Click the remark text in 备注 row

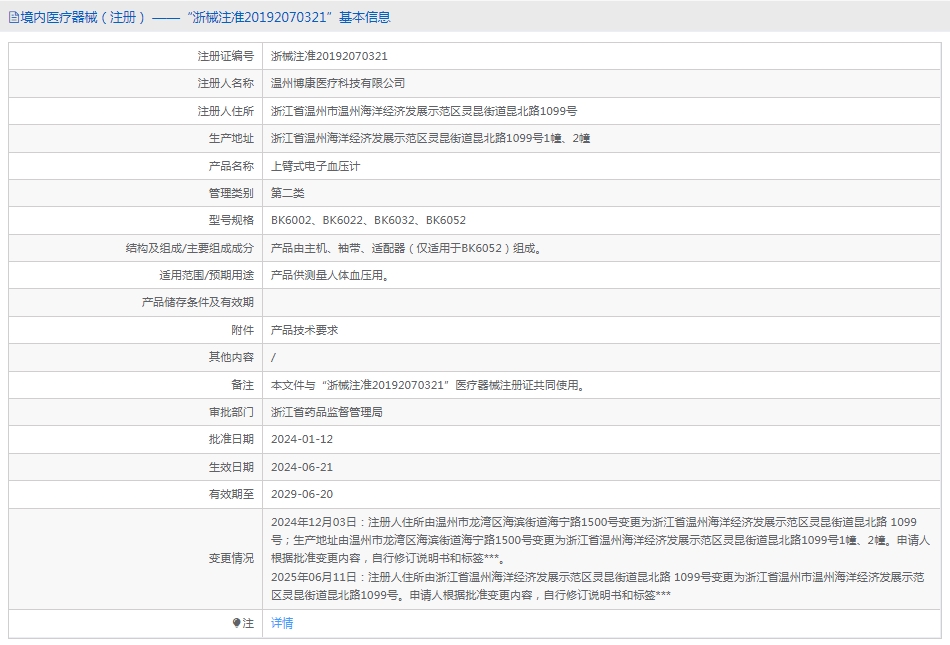[x=427, y=384]
